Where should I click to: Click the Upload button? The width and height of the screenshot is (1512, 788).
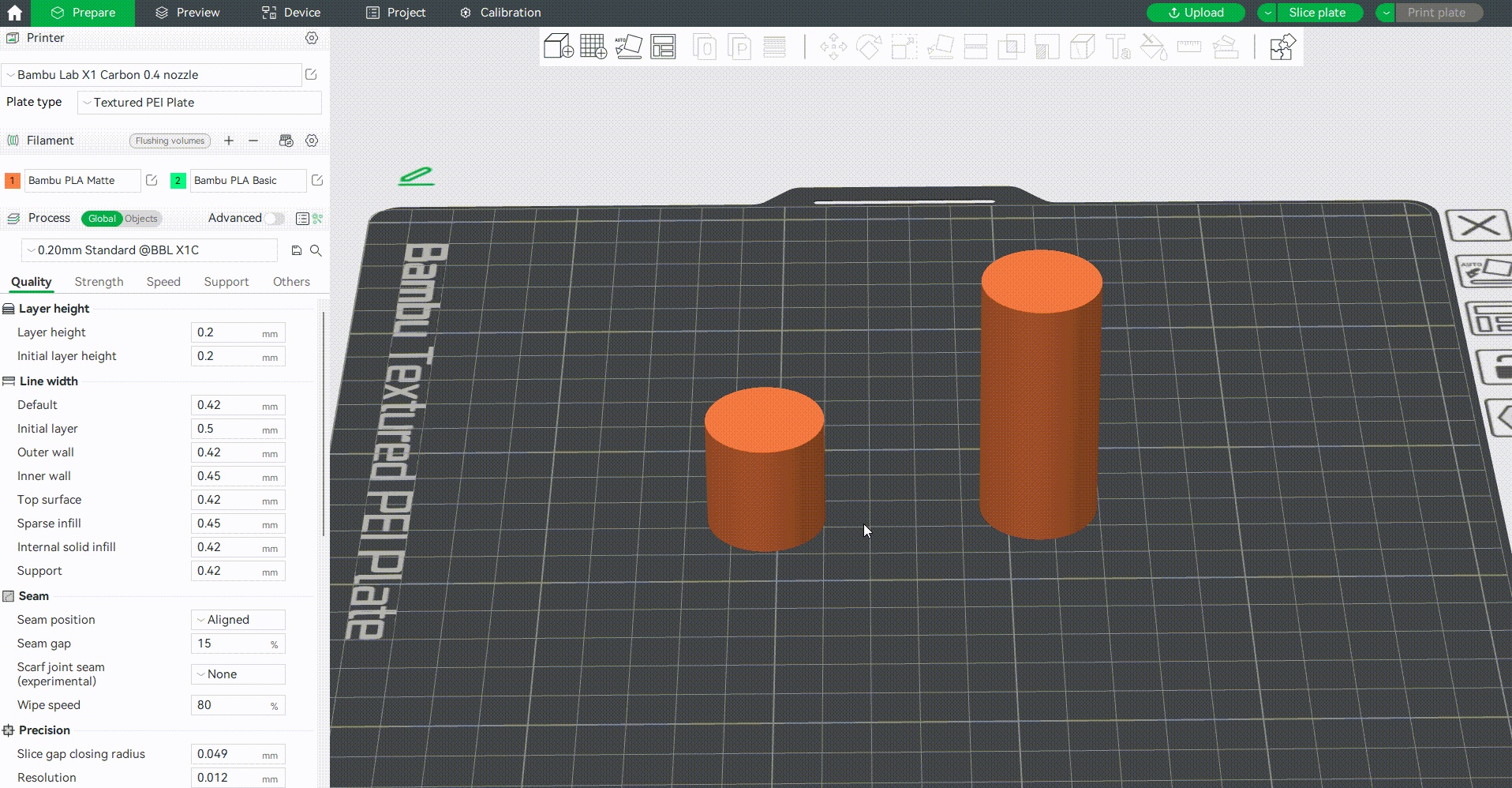[1196, 13]
